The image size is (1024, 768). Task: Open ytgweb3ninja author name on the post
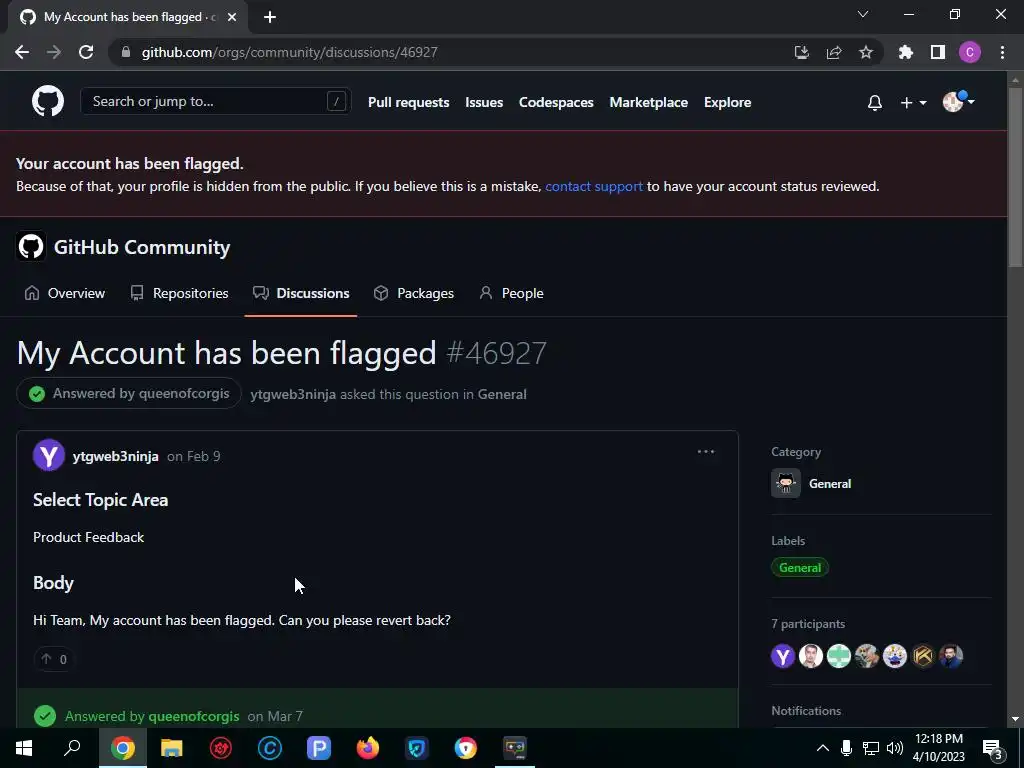(116, 456)
